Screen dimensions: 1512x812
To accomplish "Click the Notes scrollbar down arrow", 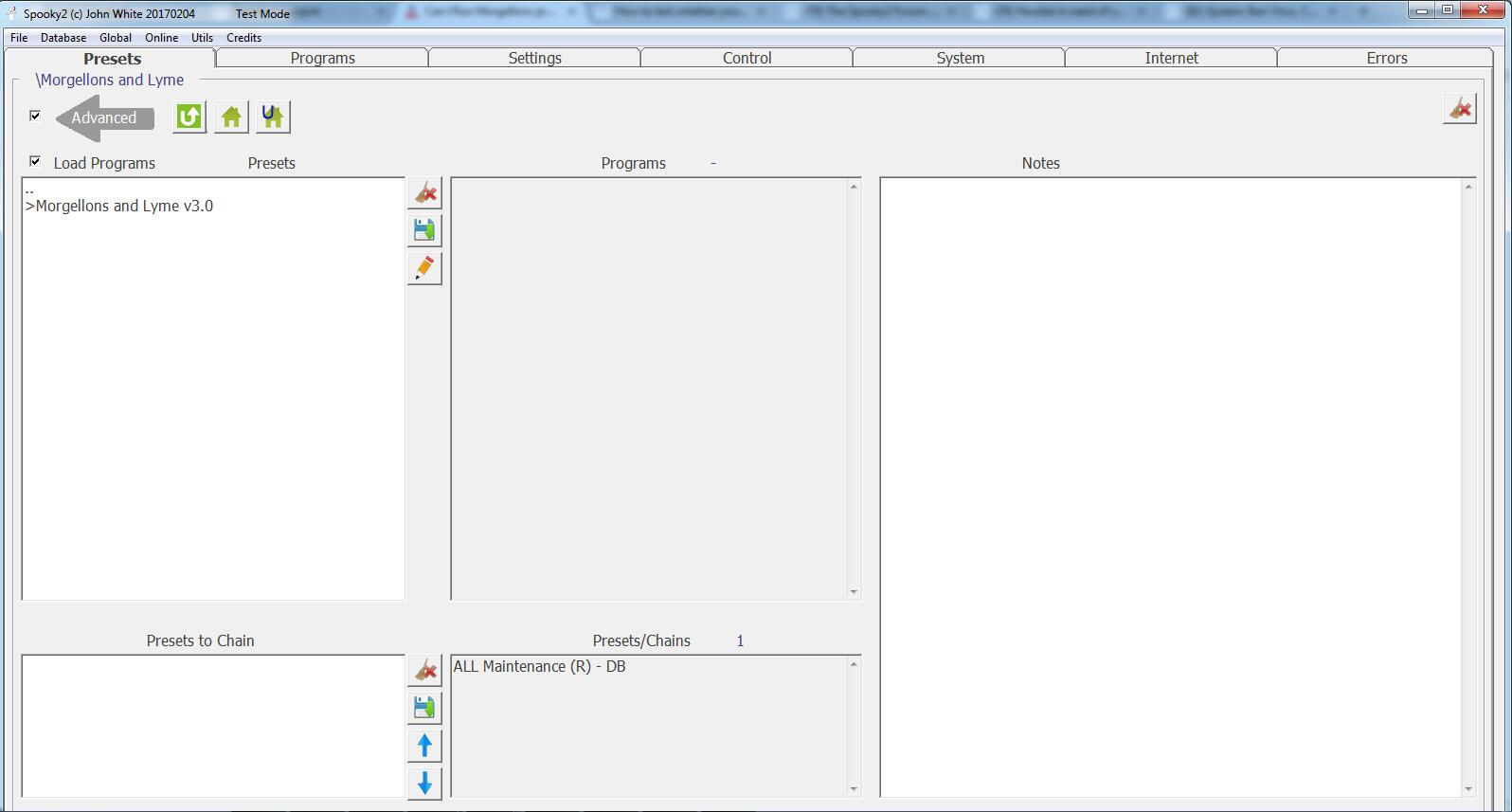I will click(x=1468, y=789).
